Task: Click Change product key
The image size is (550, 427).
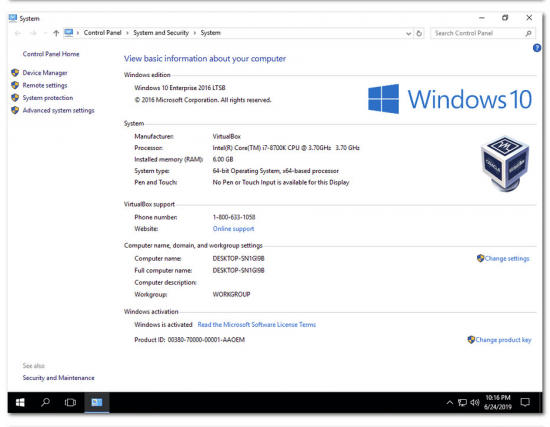Action: (x=503, y=340)
